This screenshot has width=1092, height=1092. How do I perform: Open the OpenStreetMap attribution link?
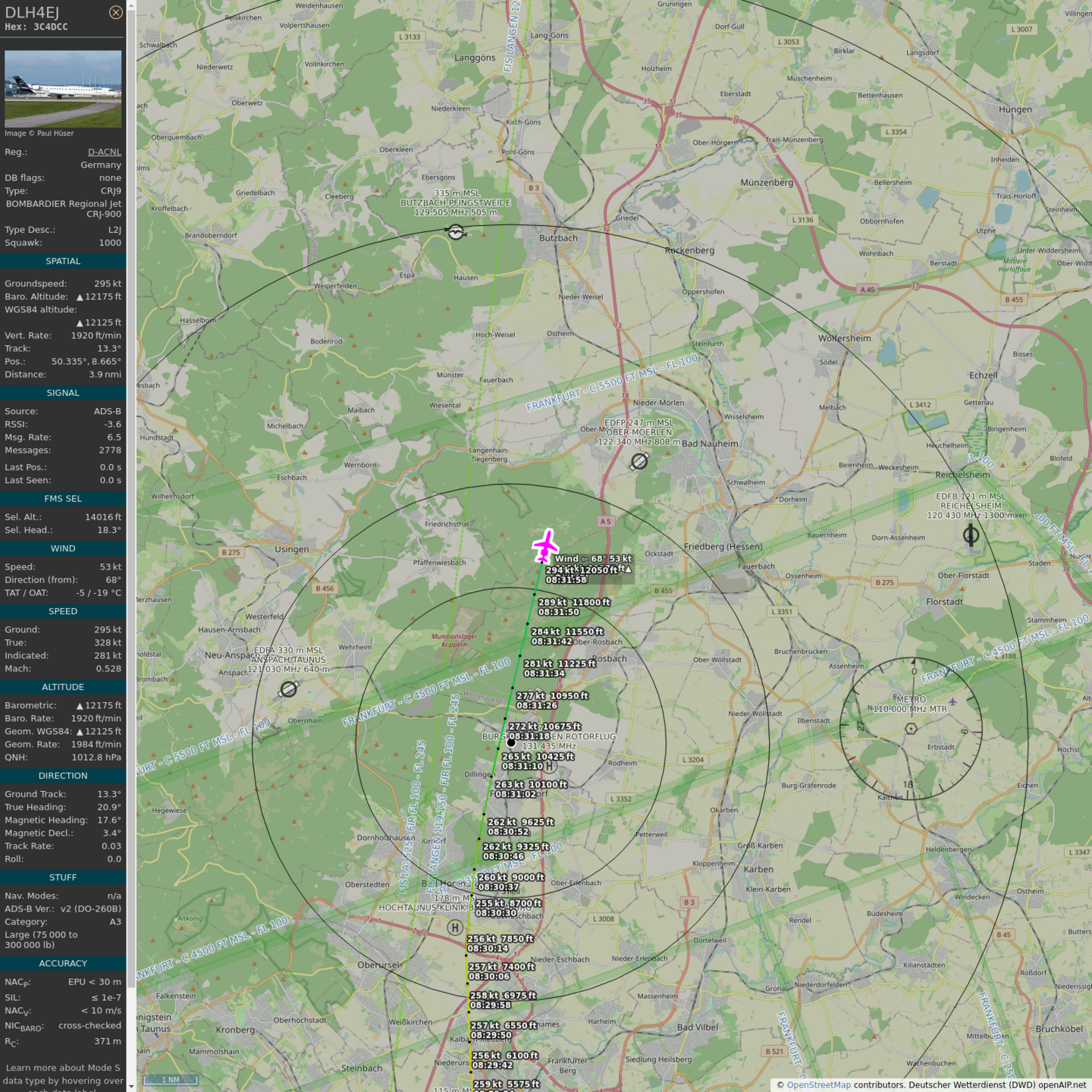(818, 1084)
